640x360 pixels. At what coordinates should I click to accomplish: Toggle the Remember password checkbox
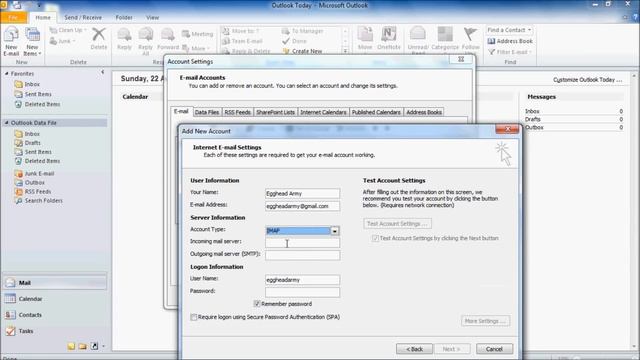pos(257,304)
